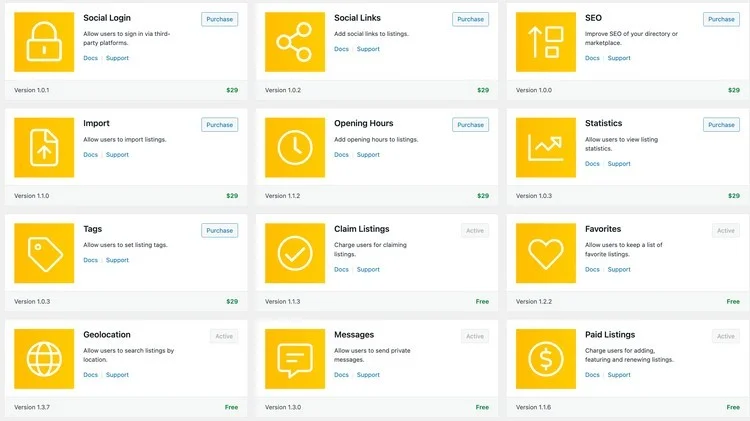View Docs for Geolocation extension
Screen dimensions: 750x421
tap(90, 375)
